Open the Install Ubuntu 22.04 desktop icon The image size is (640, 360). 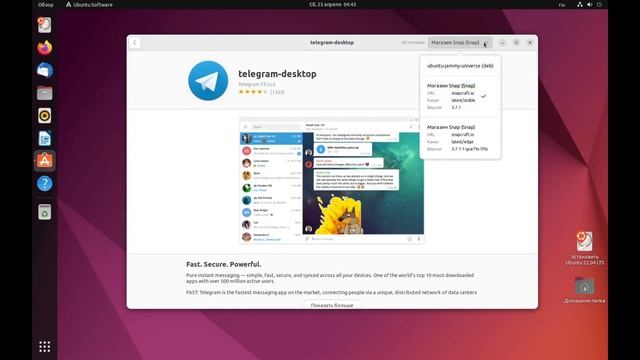[x=584, y=248]
